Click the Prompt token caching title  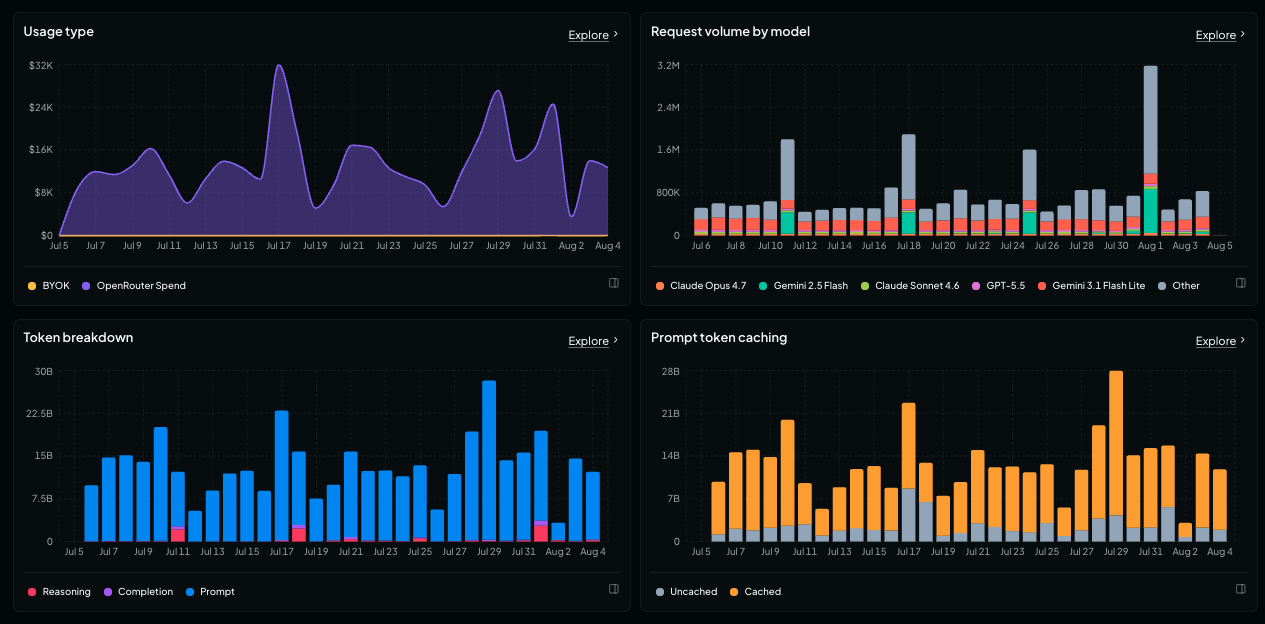(x=719, y=337)
